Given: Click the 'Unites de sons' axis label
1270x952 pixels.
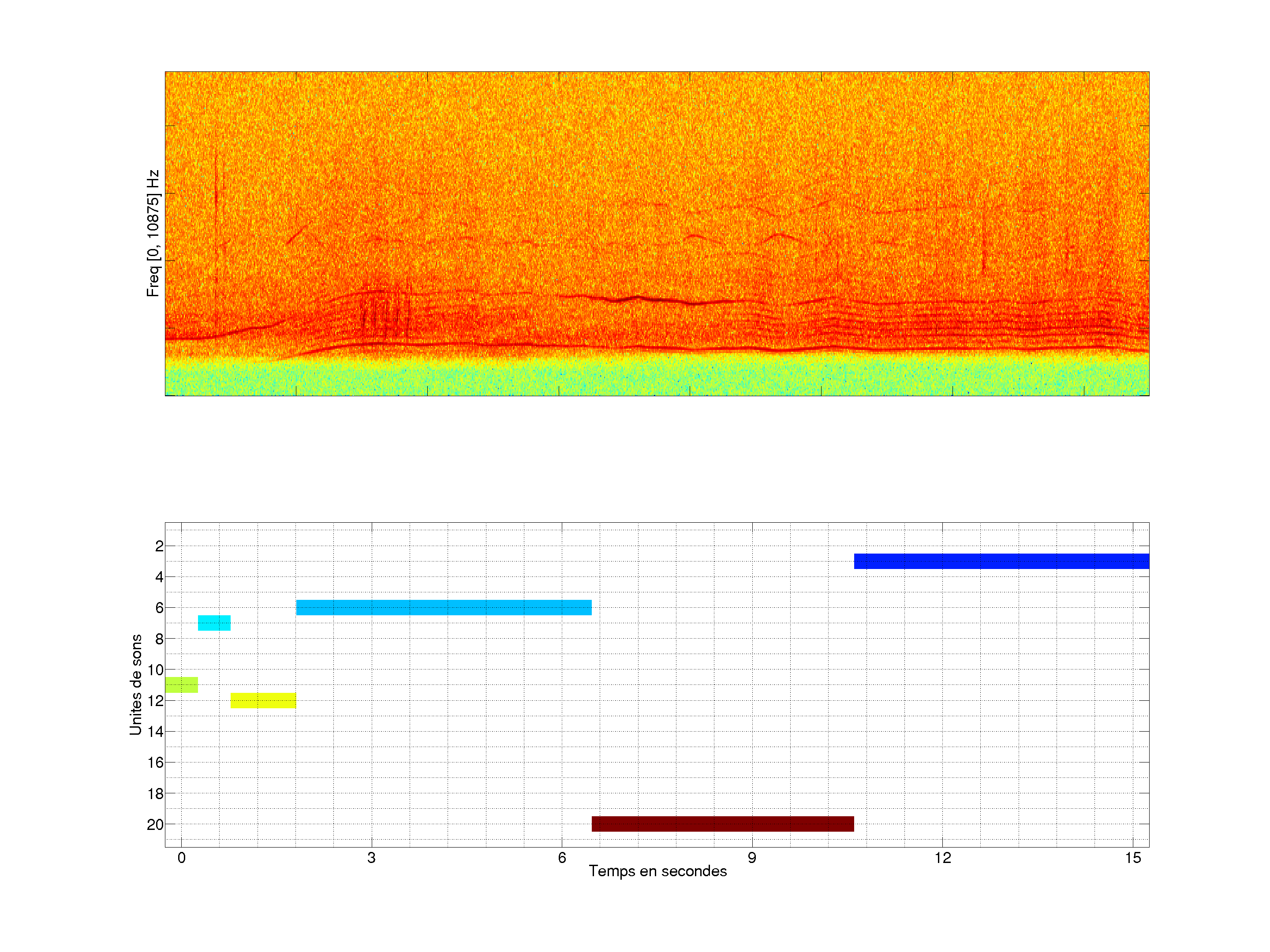Looking at the screenshot, I should [135, 684].
